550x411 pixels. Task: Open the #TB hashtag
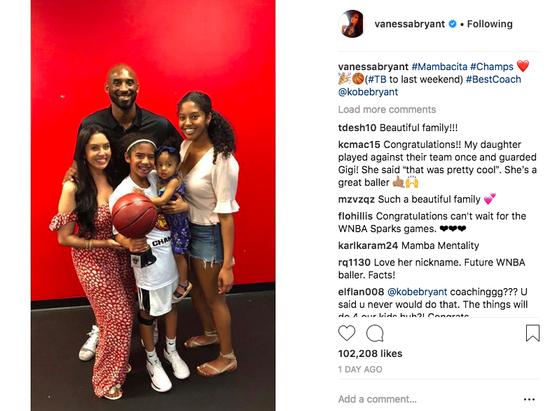(x=377, y=79)
